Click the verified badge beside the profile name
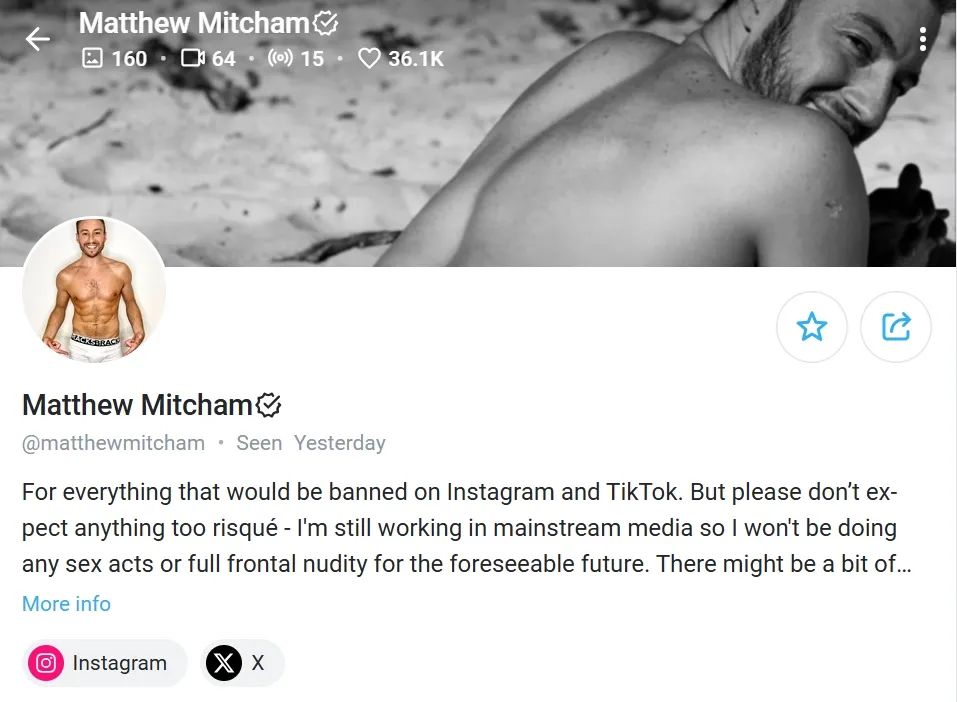The height and width of the screenshot is (702, 957). coord(269,405)
